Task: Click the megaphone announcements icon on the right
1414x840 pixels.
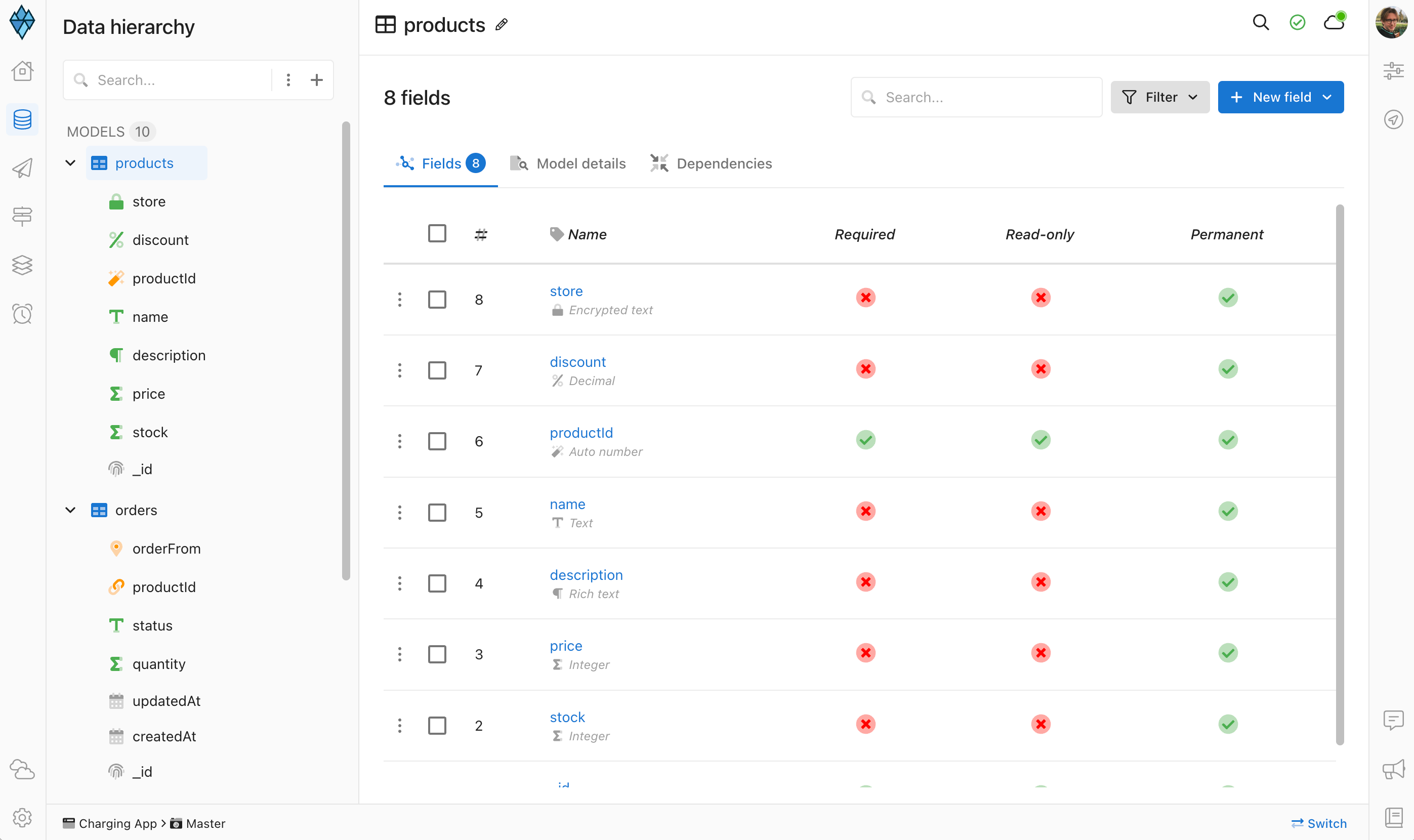Action: tap(1394, 770)
